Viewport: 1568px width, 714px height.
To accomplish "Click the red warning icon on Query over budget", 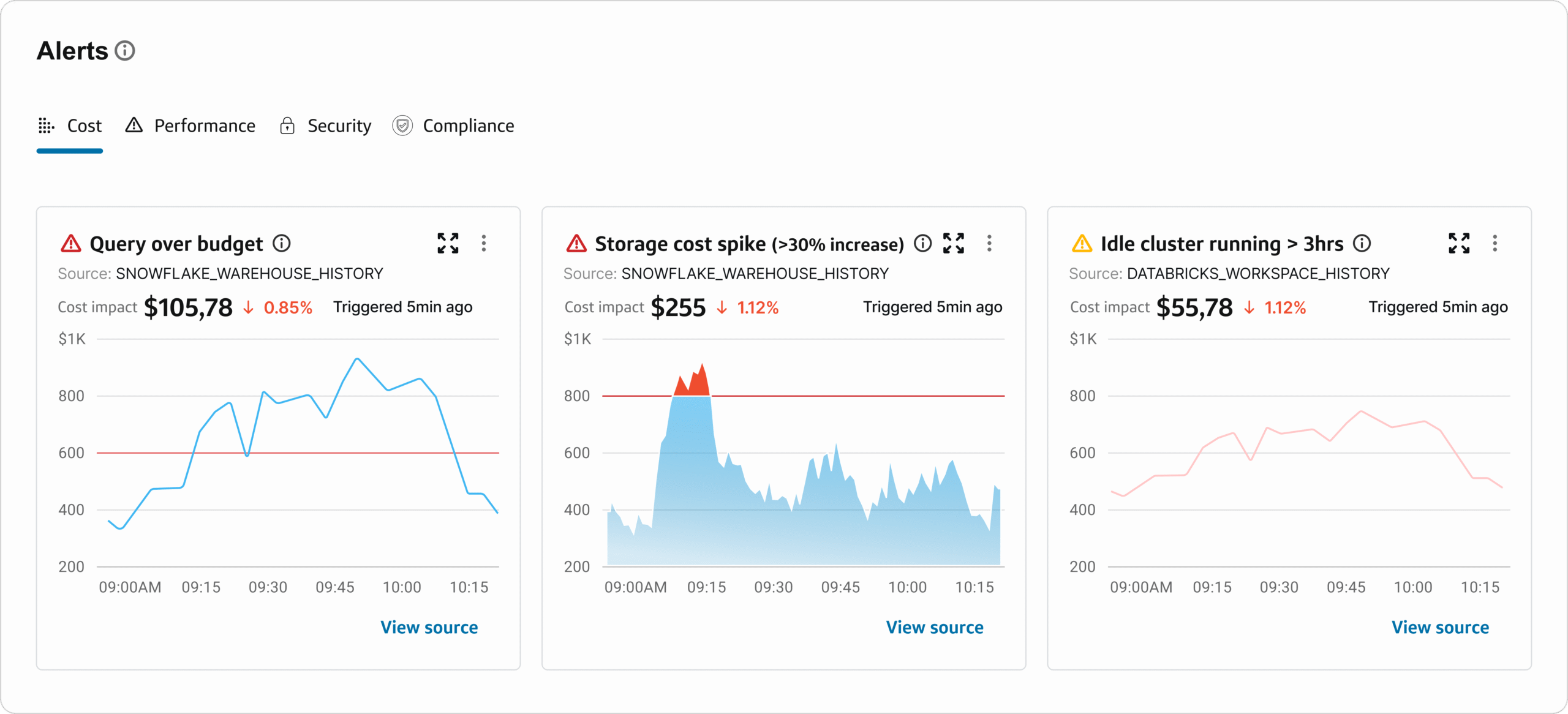I will click(x=71, y=244).
